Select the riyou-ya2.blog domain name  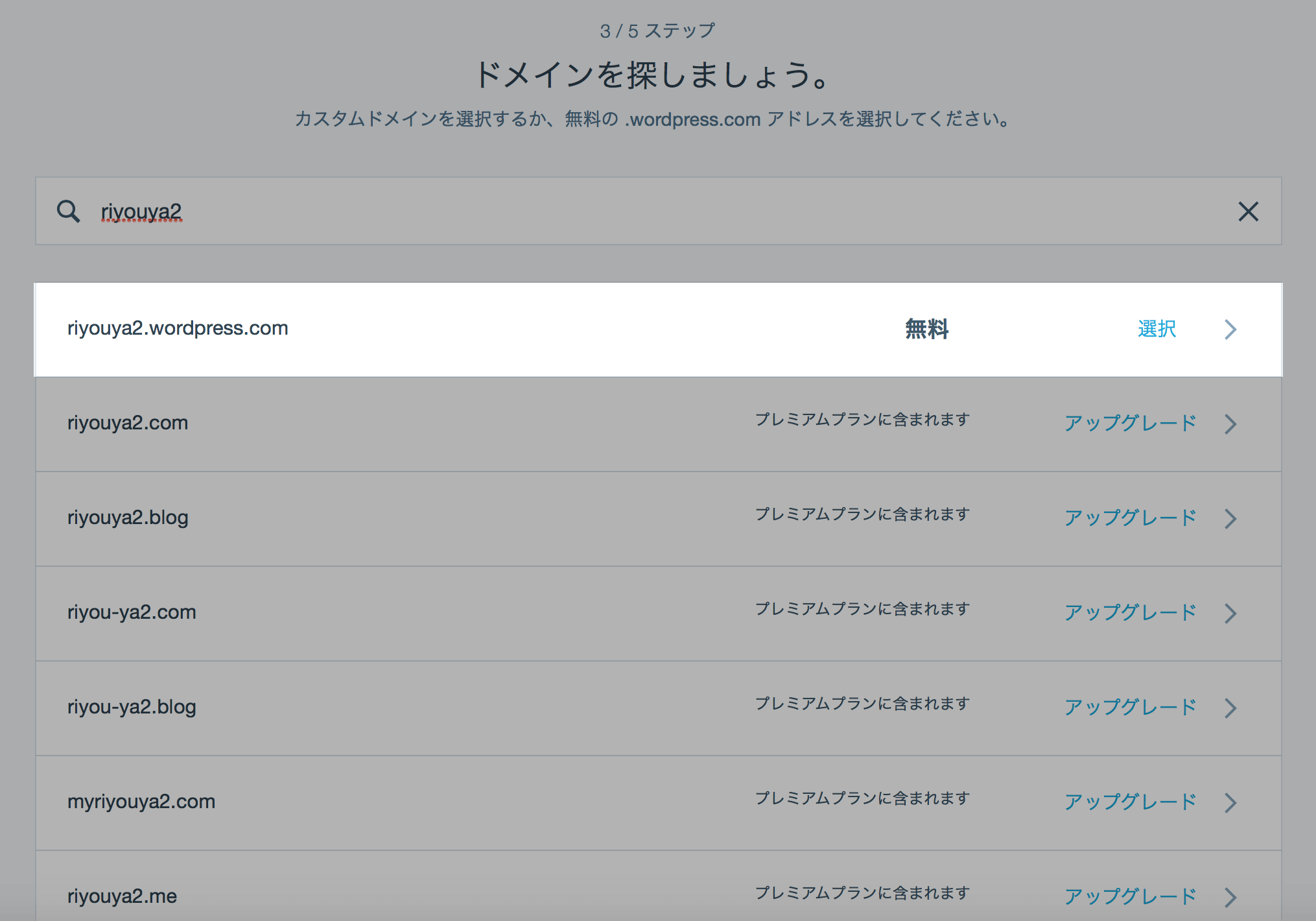pyautogui.click(x=132, y=708)
